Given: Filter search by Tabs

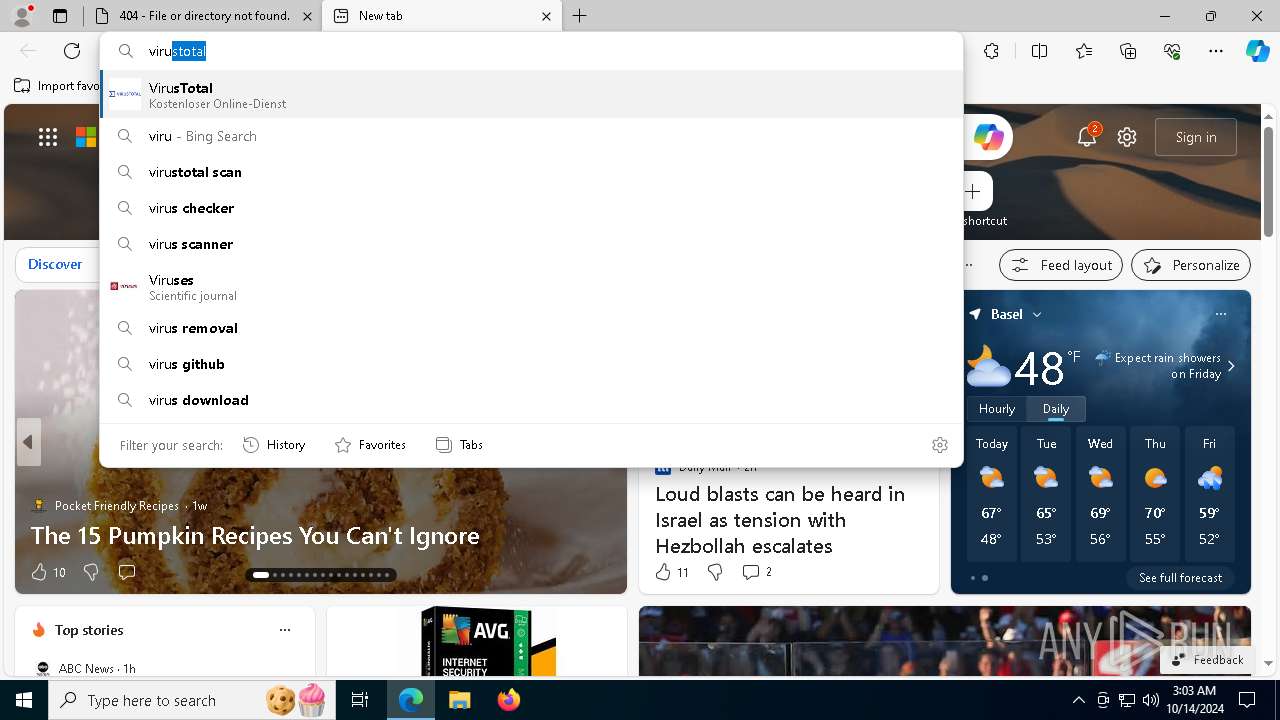Looking at the screenshot, I should pyautogui.click(x=459, y=445).
